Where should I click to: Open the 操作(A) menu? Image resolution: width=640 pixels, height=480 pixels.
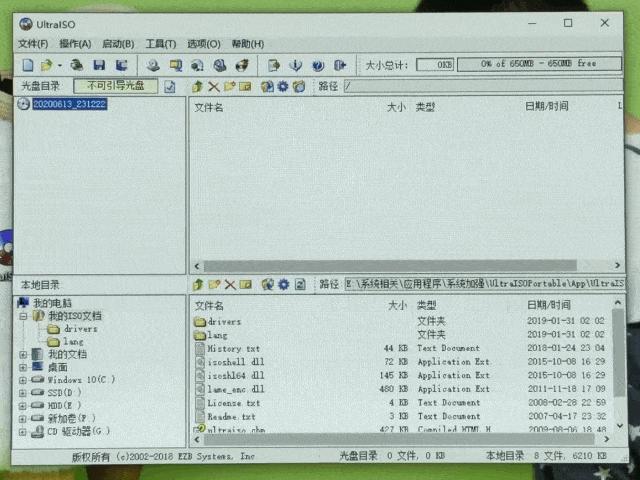75,44
